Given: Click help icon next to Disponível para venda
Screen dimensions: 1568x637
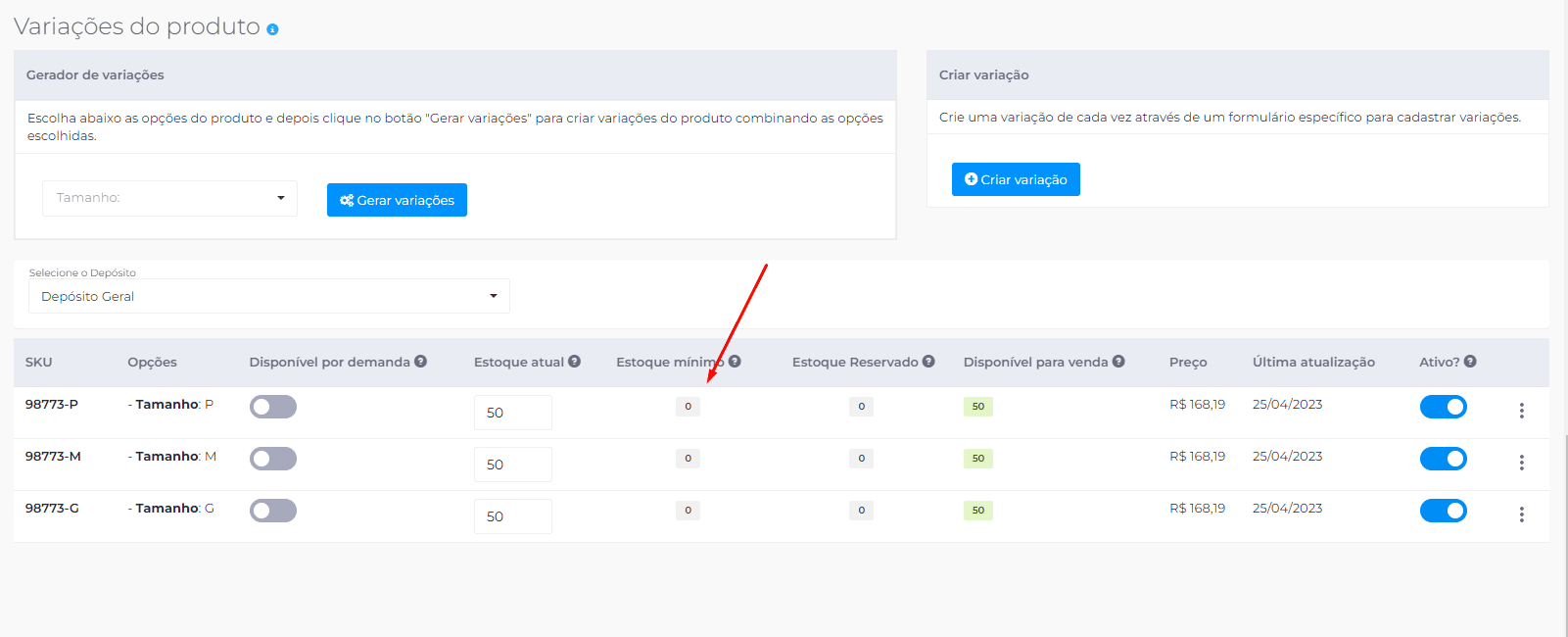Looking at the screenshot, I should [1118, 362].
